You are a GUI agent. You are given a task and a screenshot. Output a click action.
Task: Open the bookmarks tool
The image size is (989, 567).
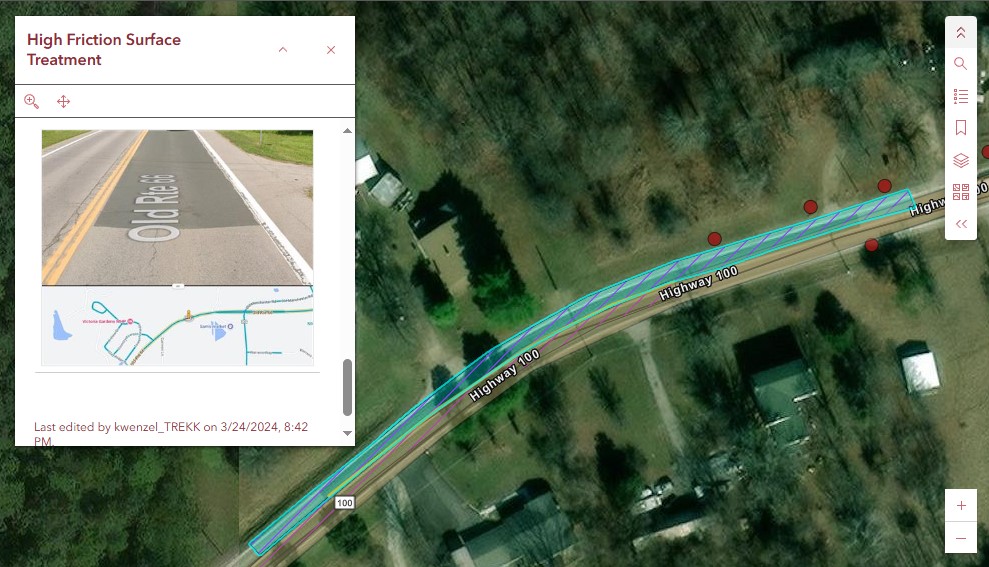[x=960, y=128]
